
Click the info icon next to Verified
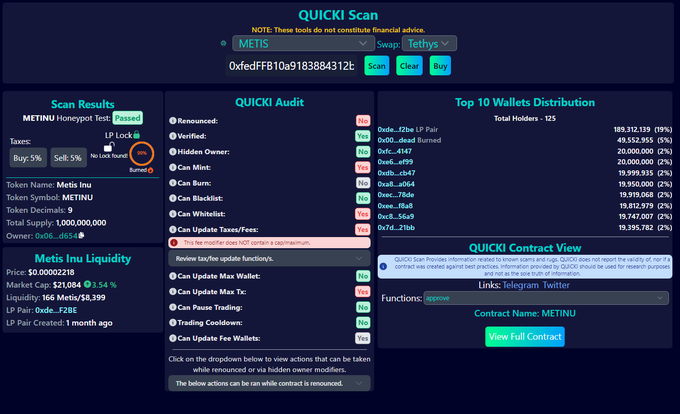click(173, 136)
